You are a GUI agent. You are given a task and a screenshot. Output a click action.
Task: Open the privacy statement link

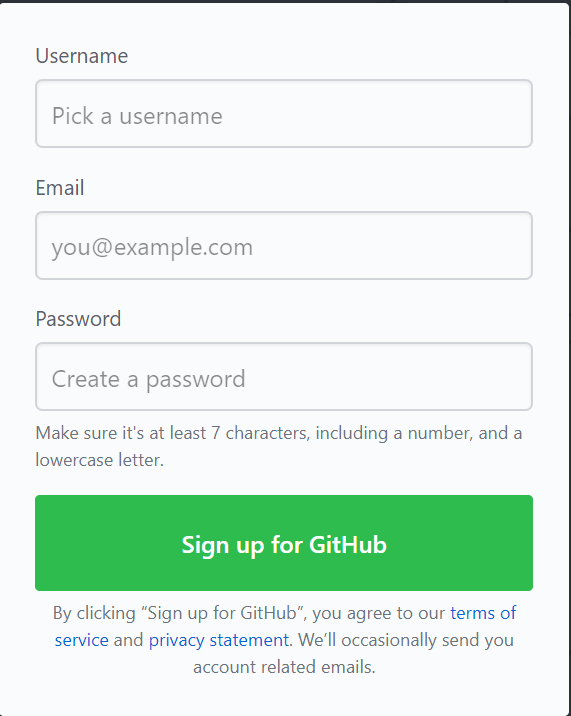click(x=219, y=640)
